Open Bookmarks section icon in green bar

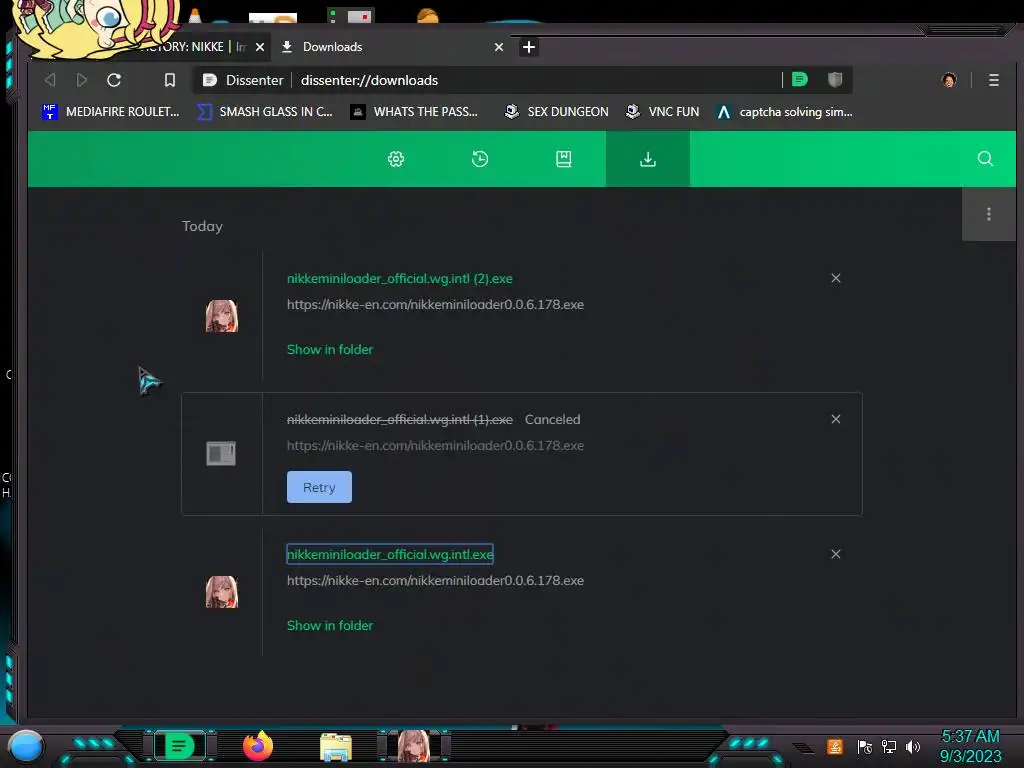coord(564,159)
